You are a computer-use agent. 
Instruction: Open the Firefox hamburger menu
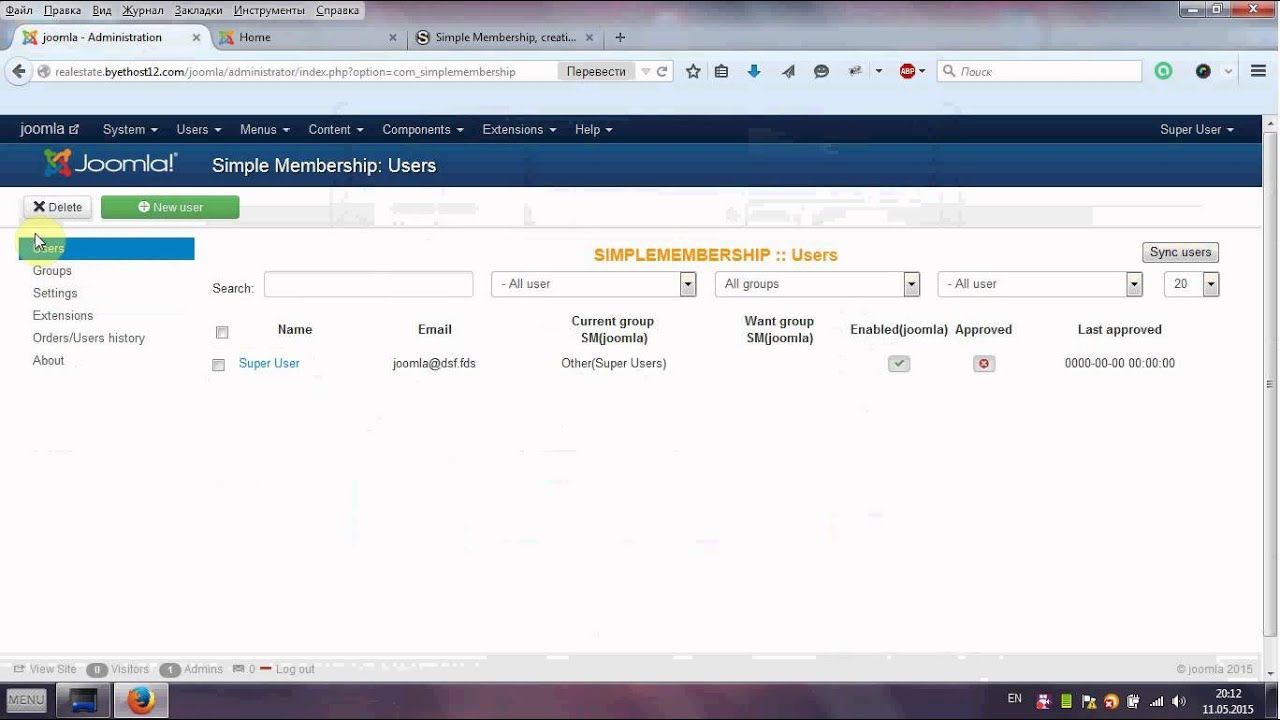click(x=1258, y=71)
